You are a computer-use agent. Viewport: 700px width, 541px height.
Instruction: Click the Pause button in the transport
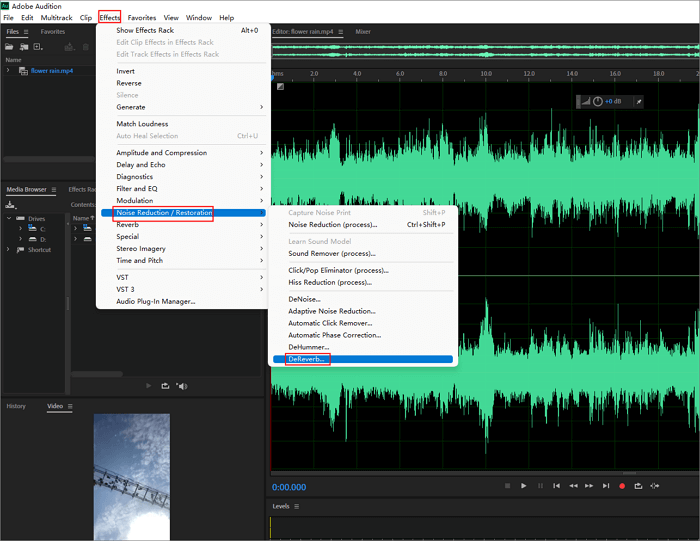[x=540, y=486]
